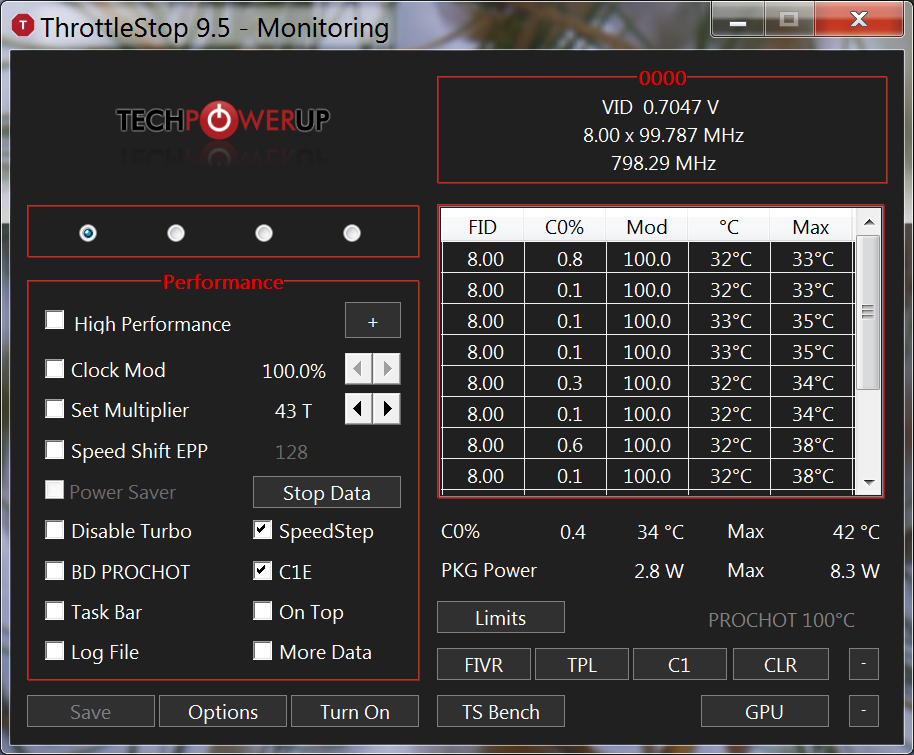Viewport: 914px width, 755px height.
Task: Enable the Log File checkbox
Action: tap(55, 651)
